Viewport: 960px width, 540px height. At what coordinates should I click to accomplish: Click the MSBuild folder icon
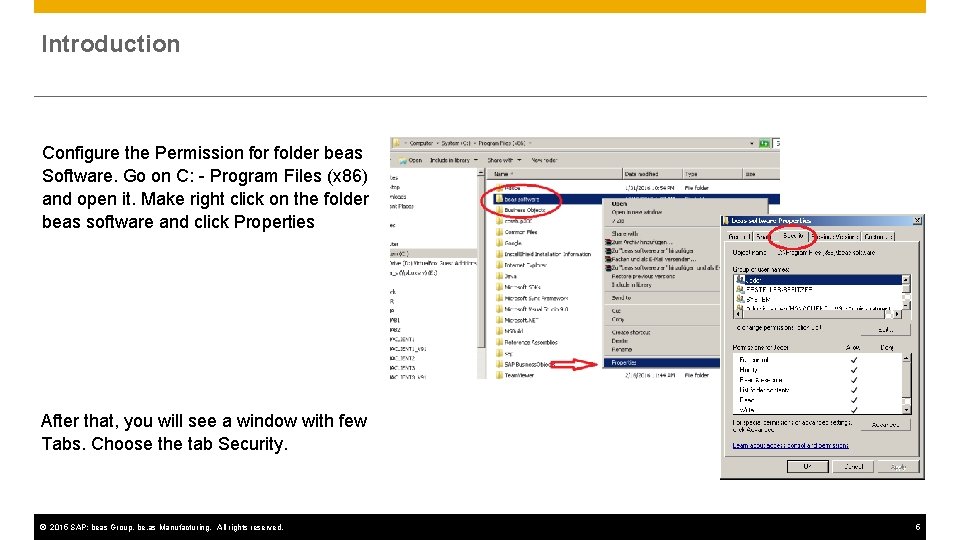pos(499,331)
